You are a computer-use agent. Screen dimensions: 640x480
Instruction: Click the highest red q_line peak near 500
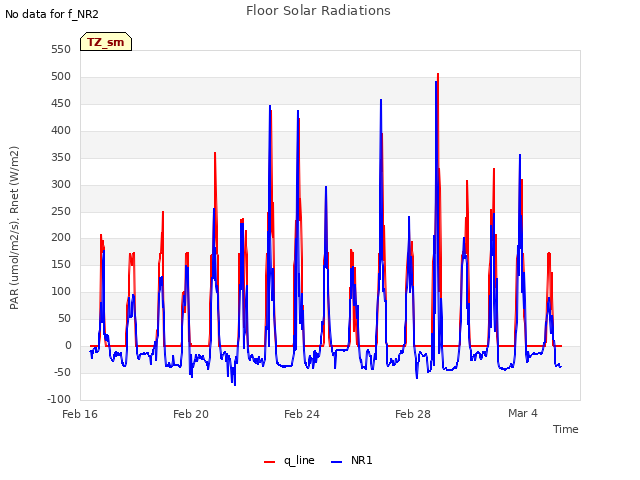pyautogui.click(x=438, y=74)
